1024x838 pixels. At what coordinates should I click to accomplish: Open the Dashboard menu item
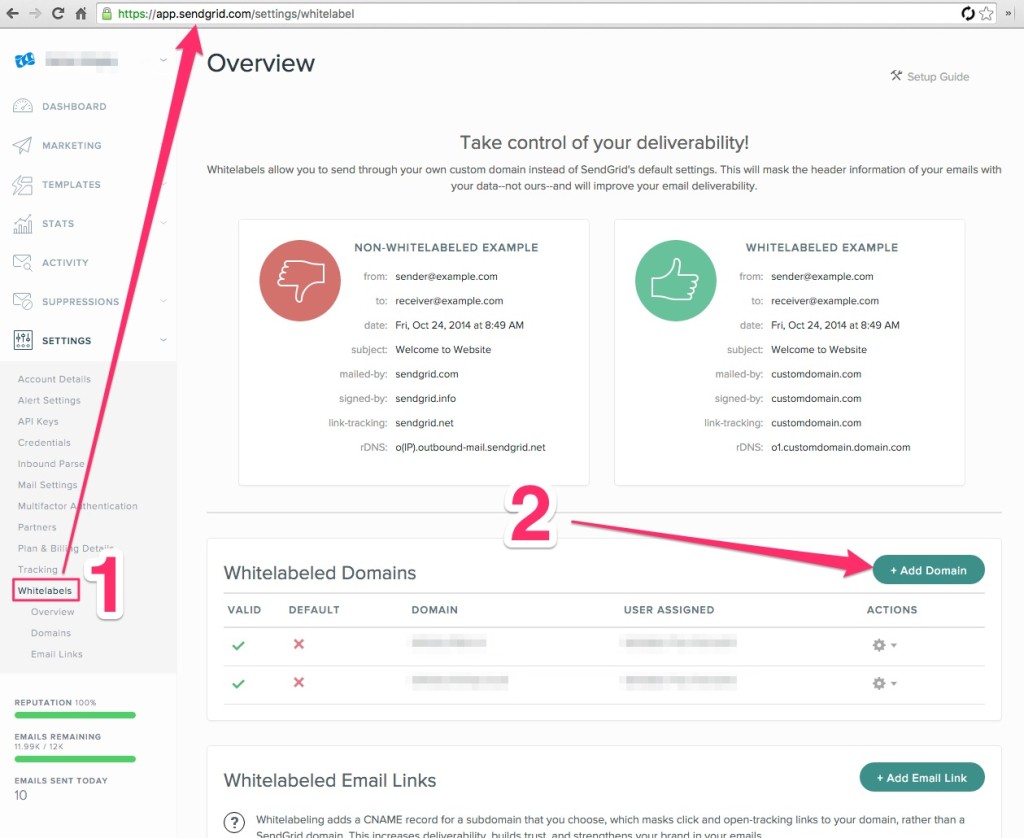(74, 106)
